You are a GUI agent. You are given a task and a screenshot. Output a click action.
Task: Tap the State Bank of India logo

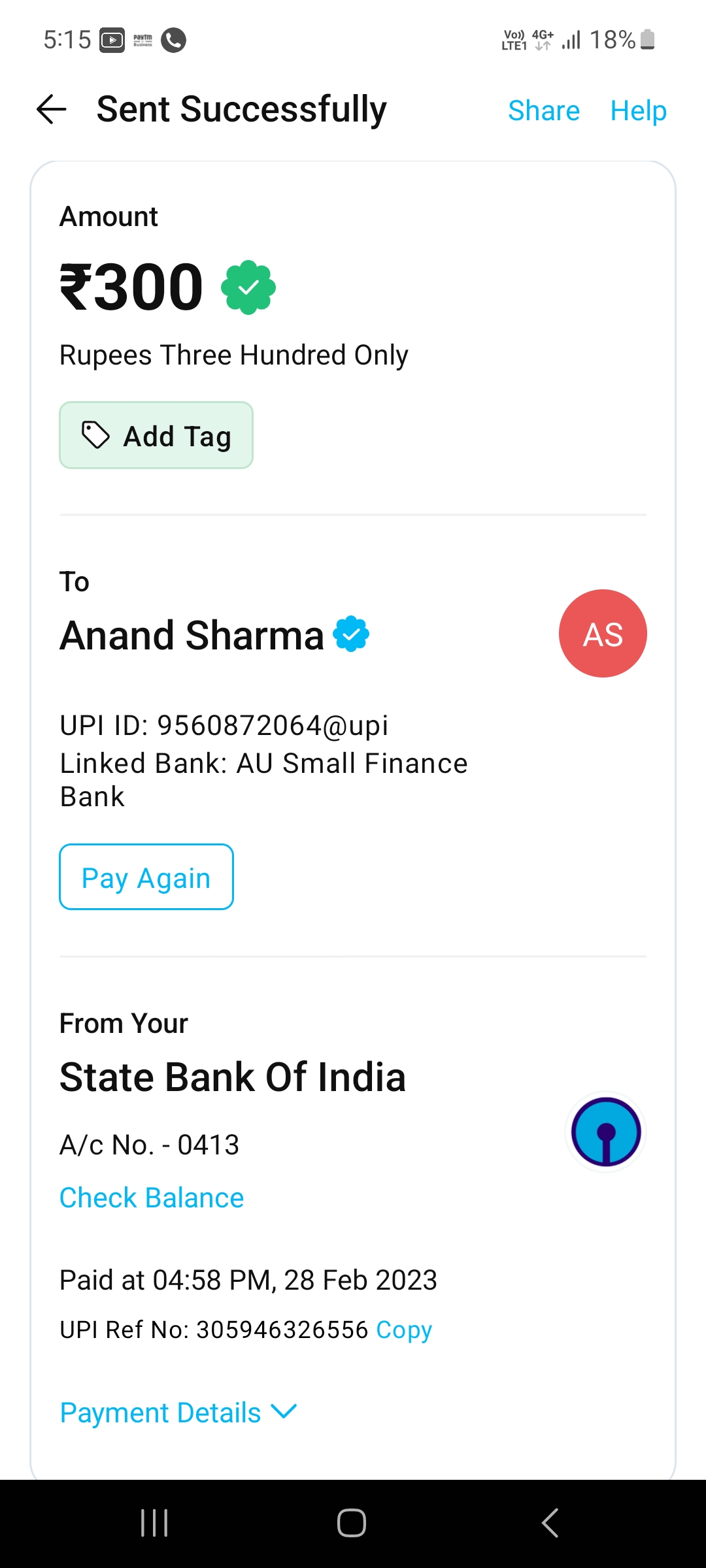point(605,1132)
